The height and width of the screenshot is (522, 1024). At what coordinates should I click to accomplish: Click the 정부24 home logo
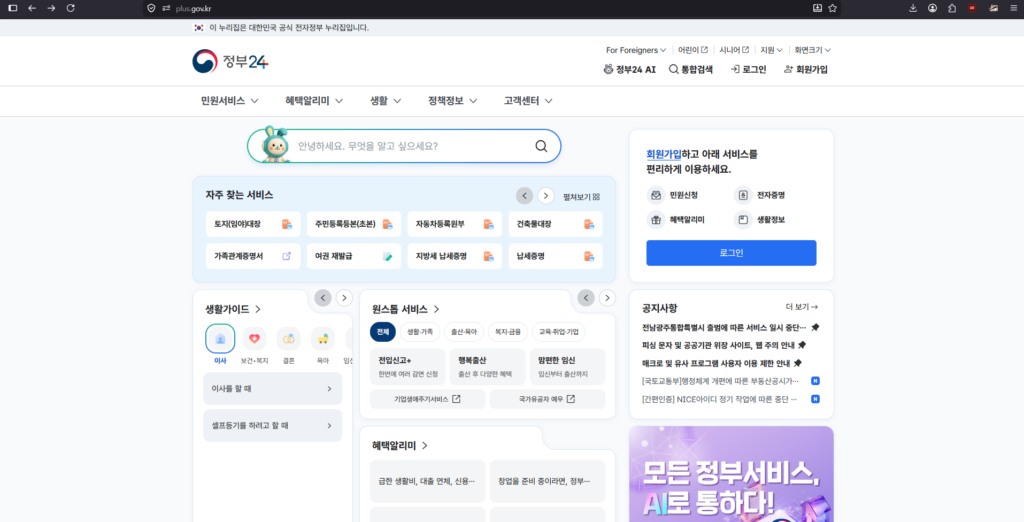click(231, 61)
